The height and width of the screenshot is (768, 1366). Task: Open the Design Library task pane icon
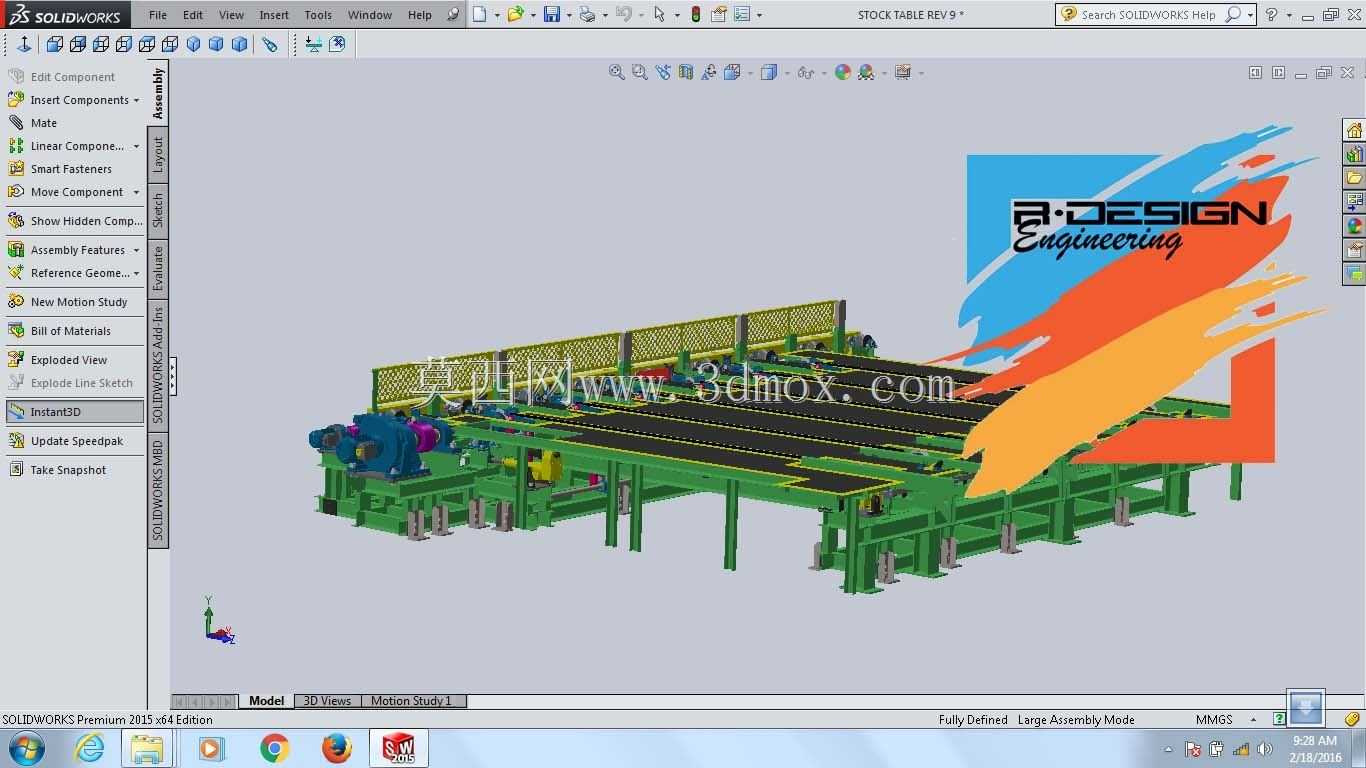tap(1354, 154)
